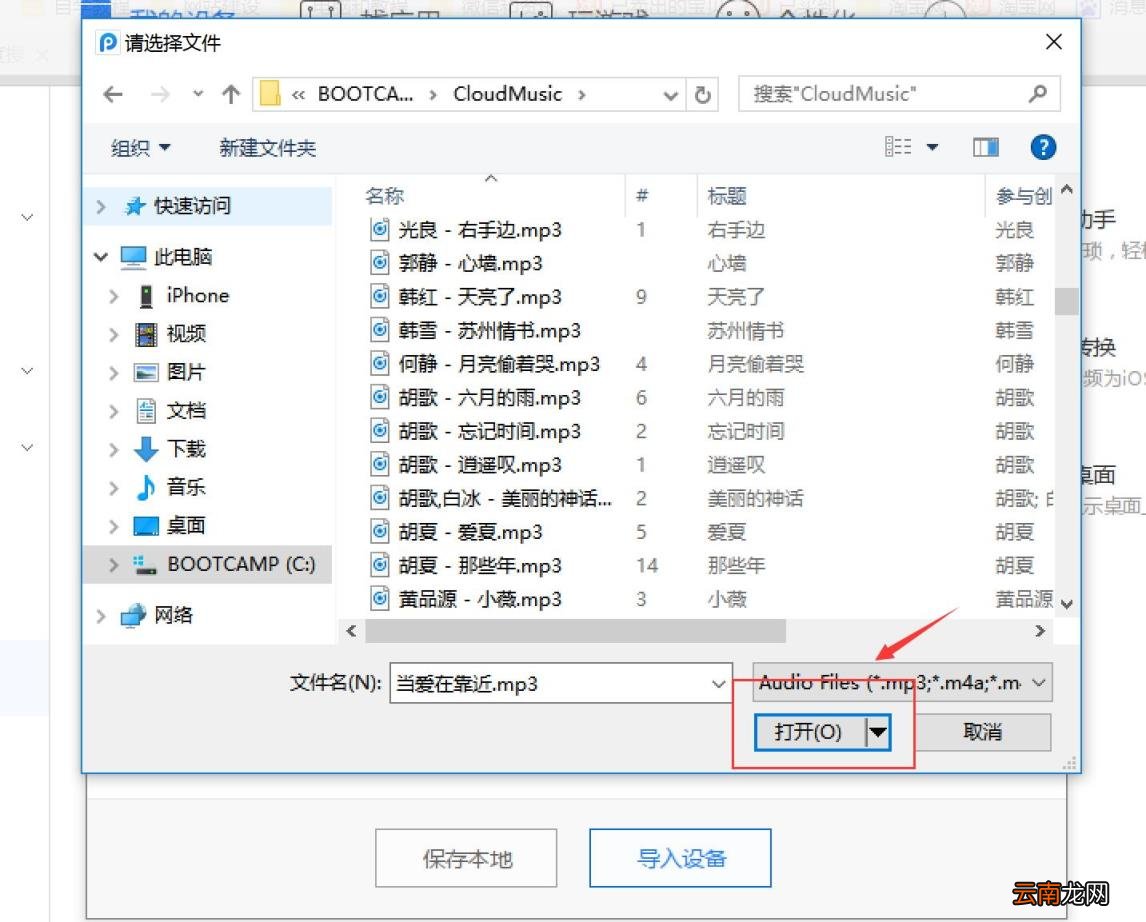This screenshot has height=922, width=1146.
Task: Open the address bar history dropdown
Action: pos(669,95)
